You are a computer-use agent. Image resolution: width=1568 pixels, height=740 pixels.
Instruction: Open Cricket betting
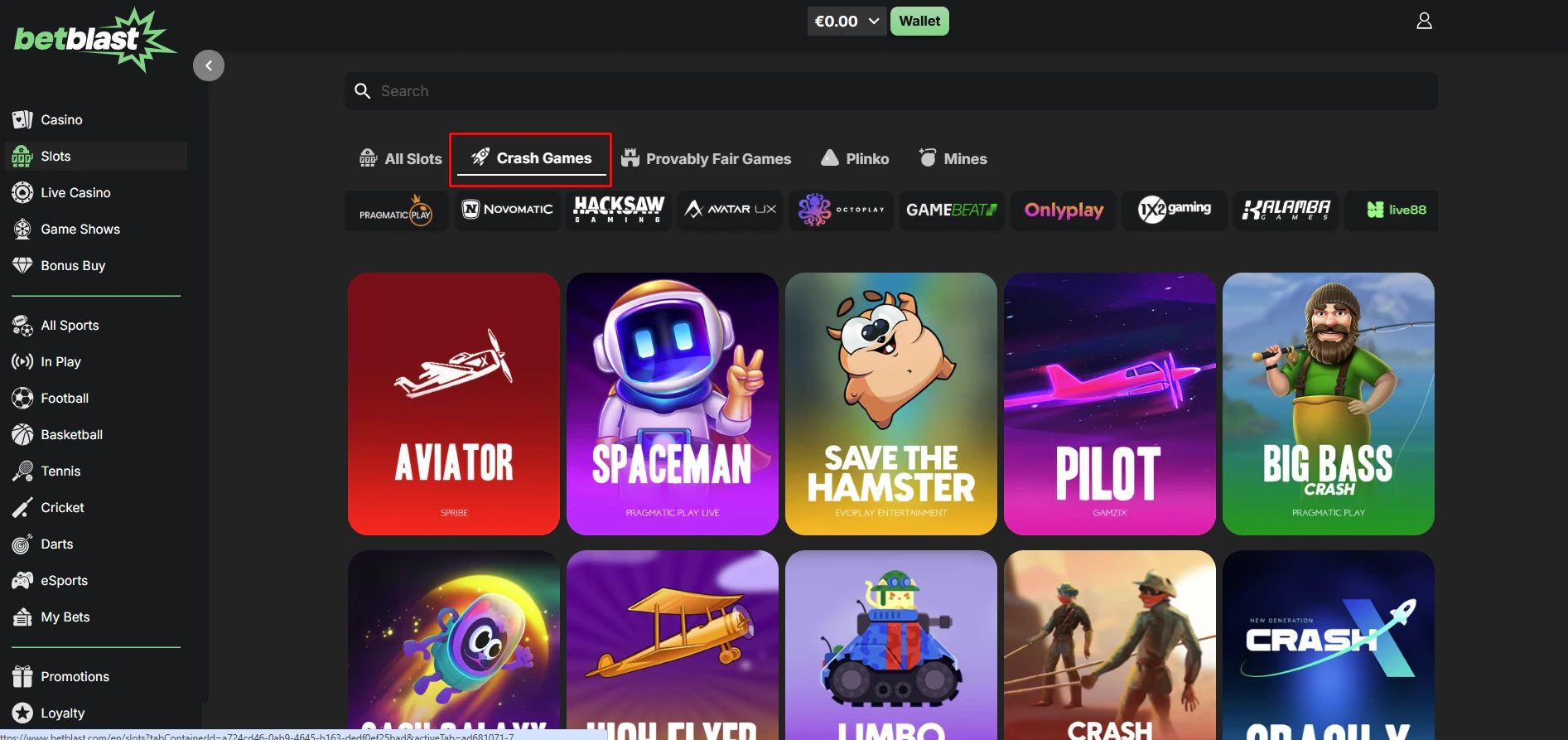(96, 507)
